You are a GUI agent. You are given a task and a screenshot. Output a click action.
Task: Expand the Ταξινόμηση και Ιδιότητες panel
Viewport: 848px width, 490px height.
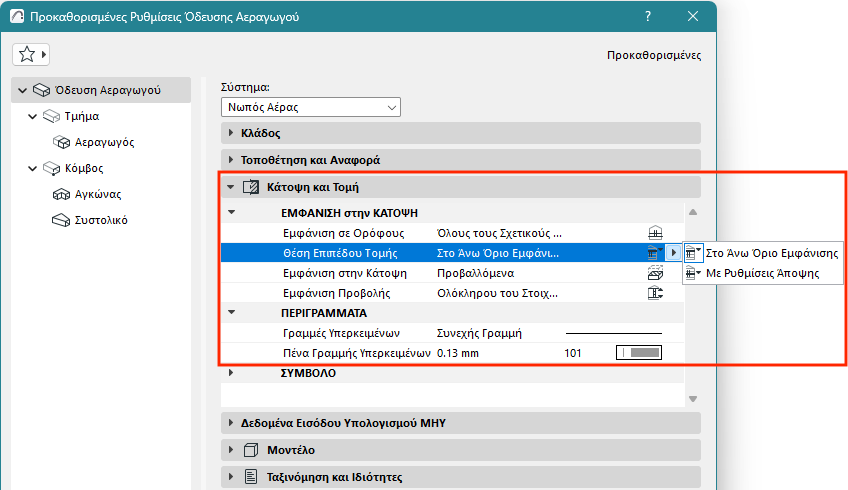point(231,477)
